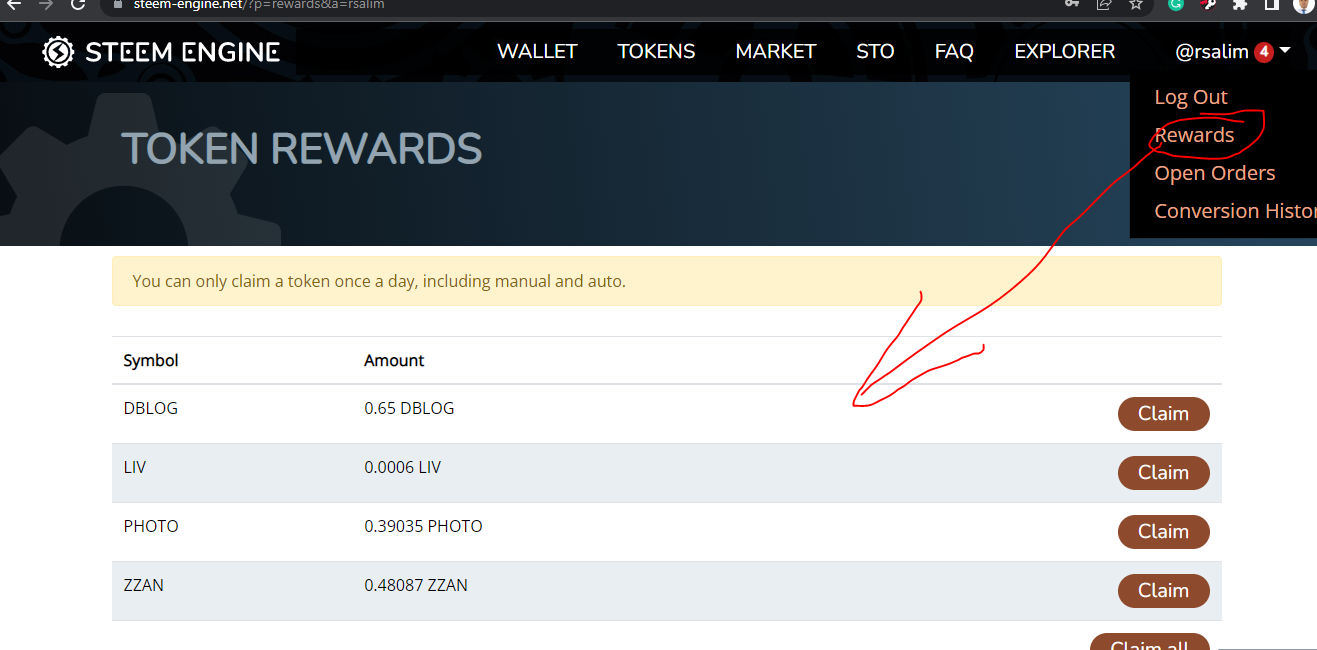Click the PHOTO symbol cell

[151, 526]
